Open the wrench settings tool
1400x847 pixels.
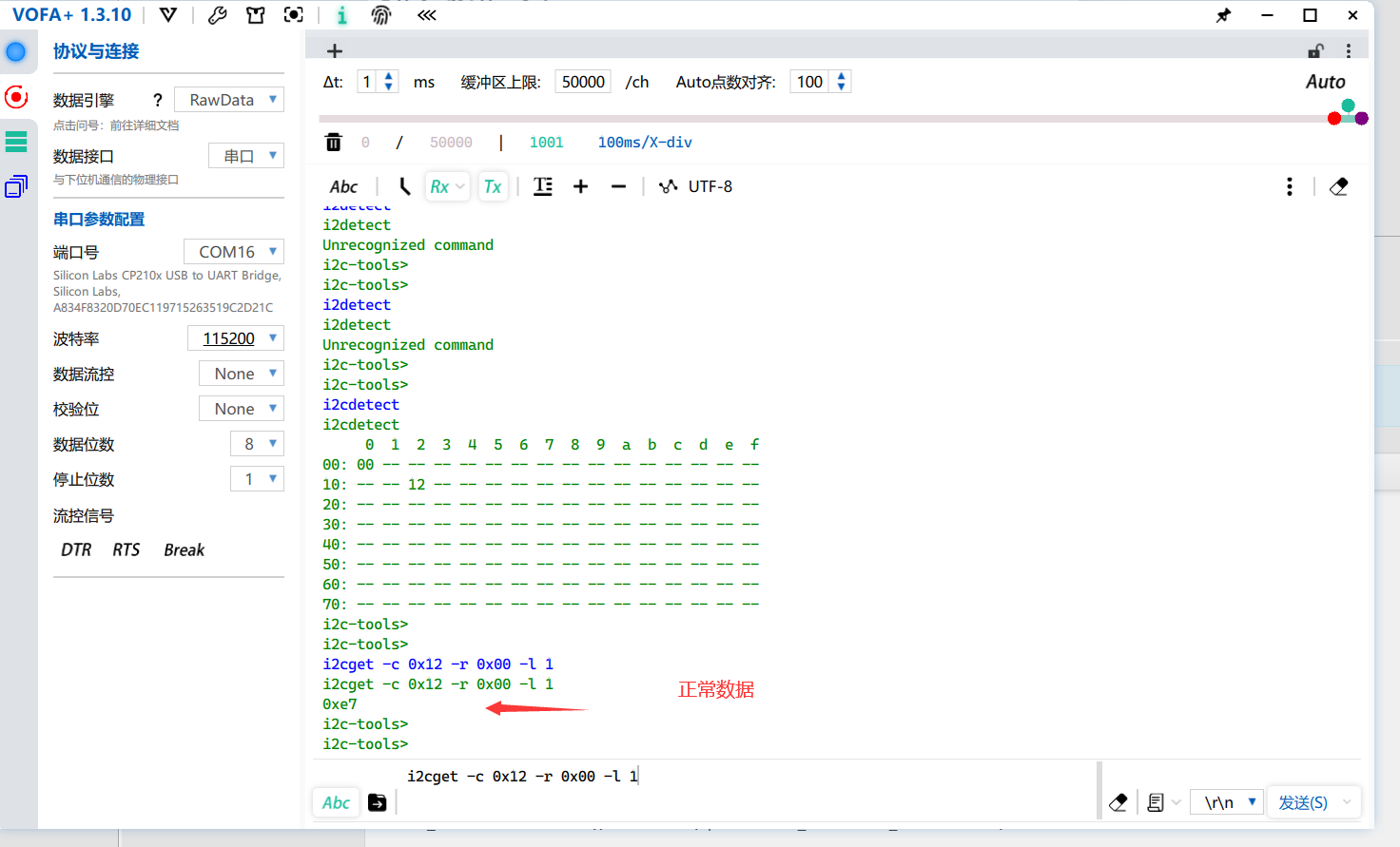pyautogui.click(x=218, y=15)
